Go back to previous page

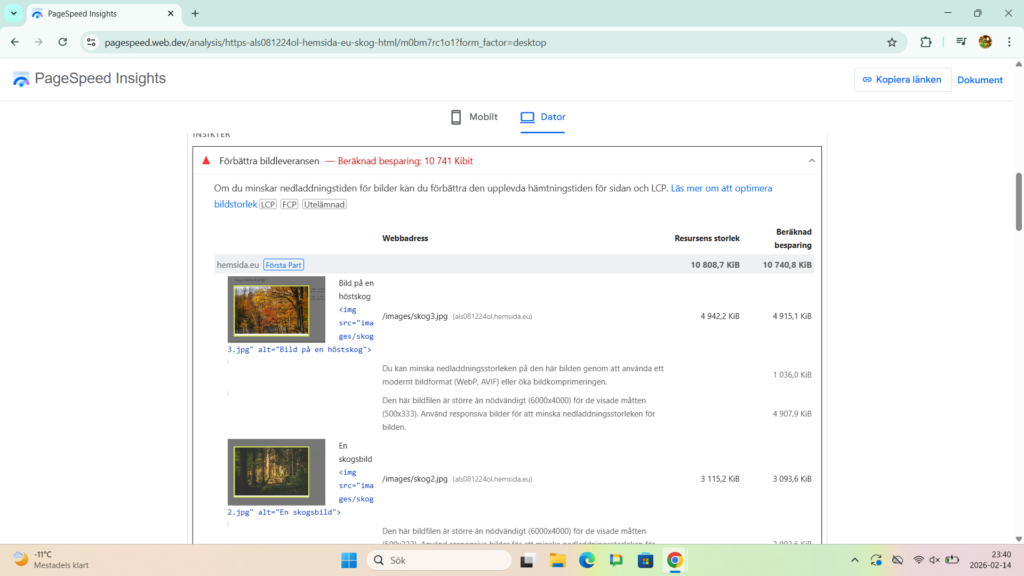(x=15, y=42)
